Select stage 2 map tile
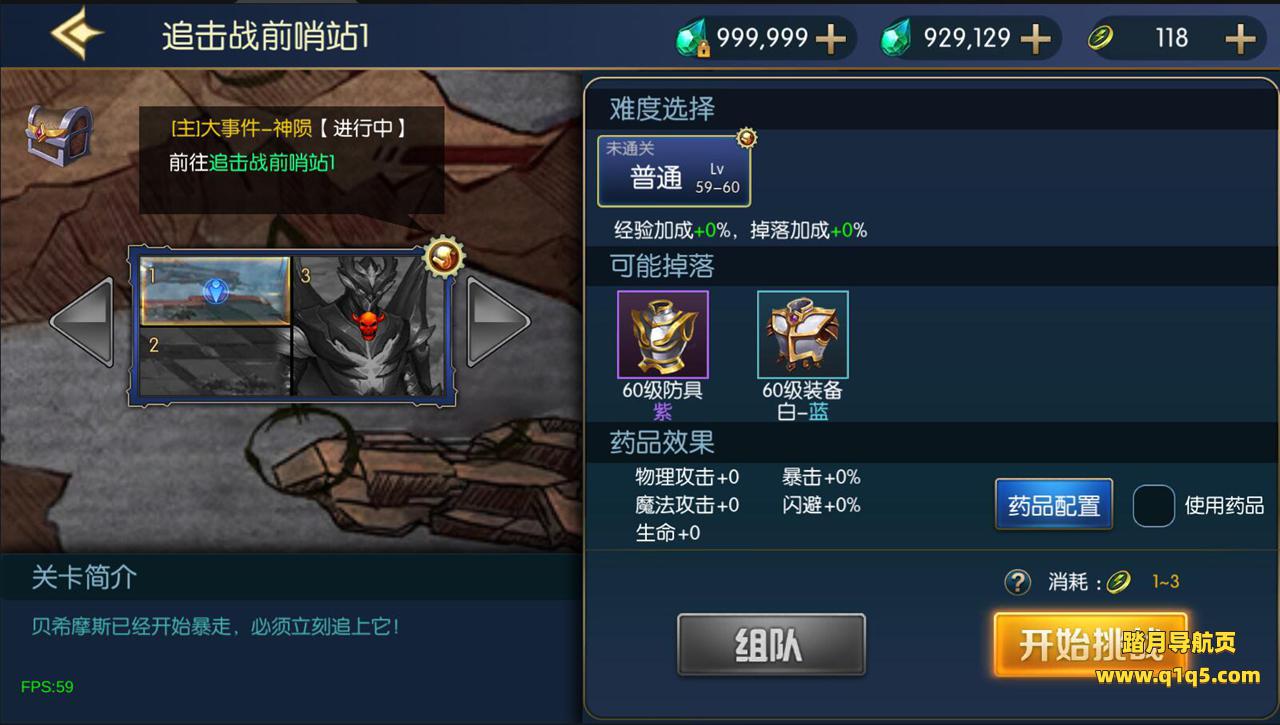 tap(215, 360)
